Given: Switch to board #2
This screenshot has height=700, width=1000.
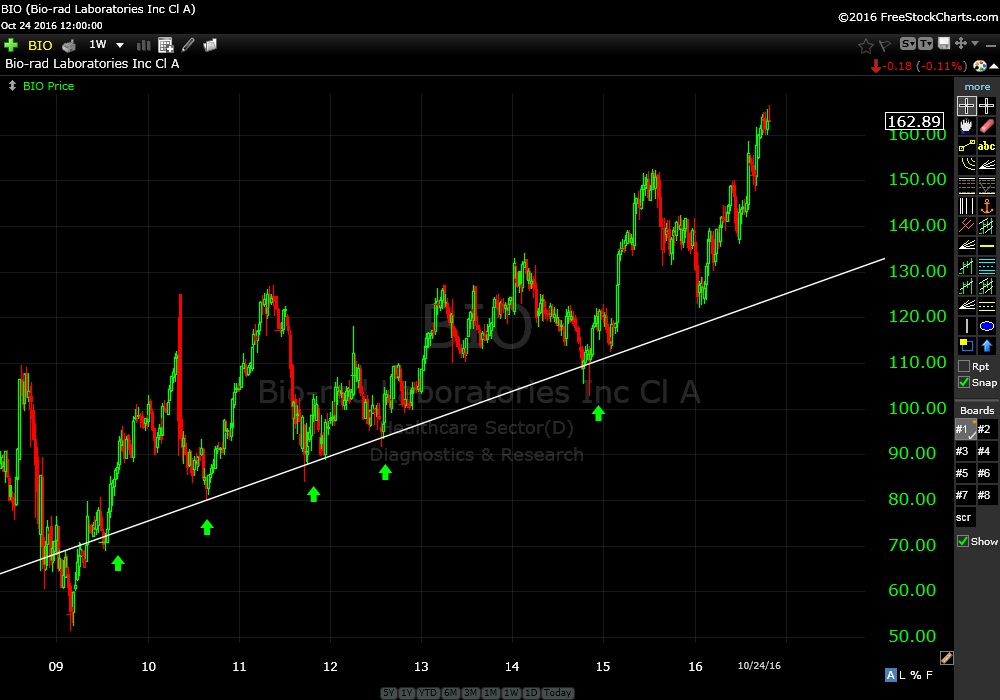Looking at the screenshot, I should coord(985,430).
